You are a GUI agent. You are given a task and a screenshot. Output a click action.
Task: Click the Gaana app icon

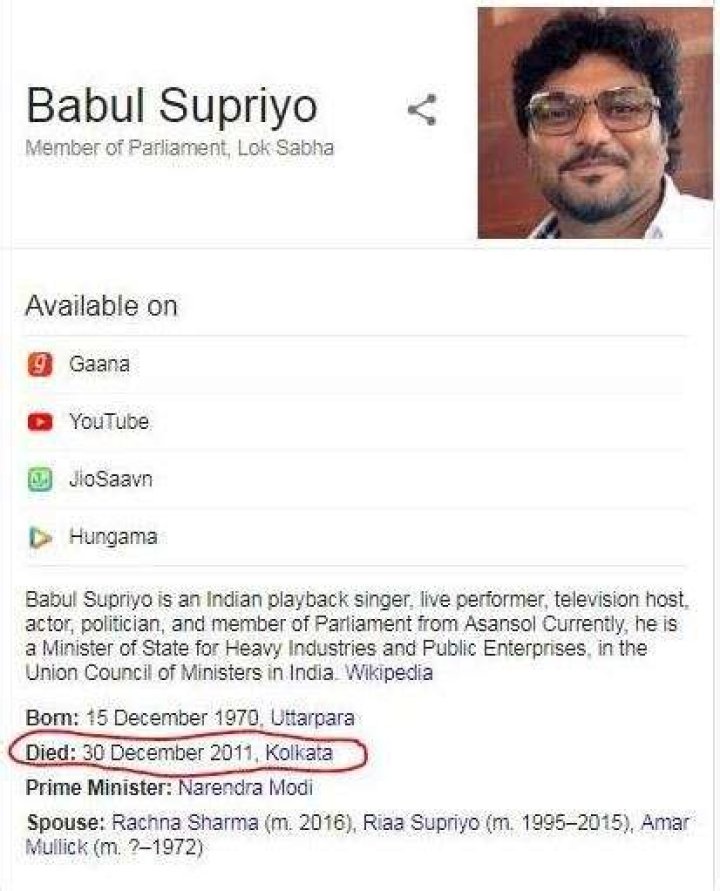point(40,364)
